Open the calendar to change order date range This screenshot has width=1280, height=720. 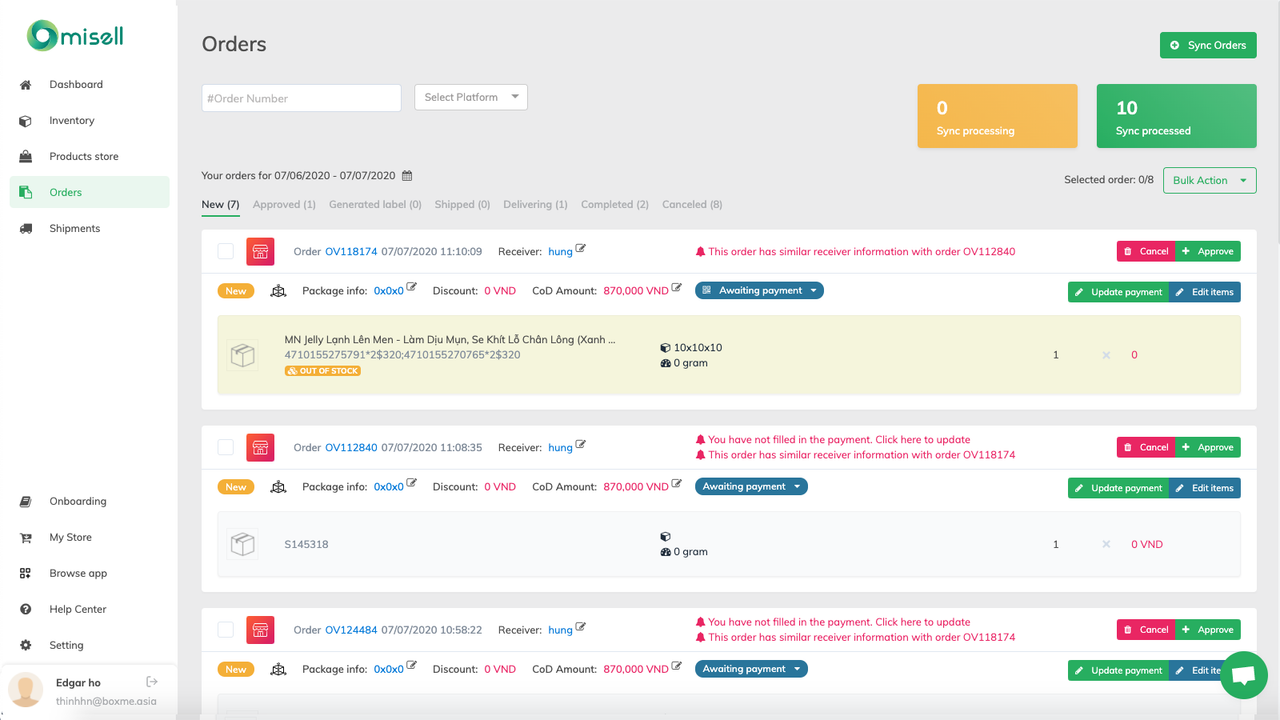[x=406, y=174]
